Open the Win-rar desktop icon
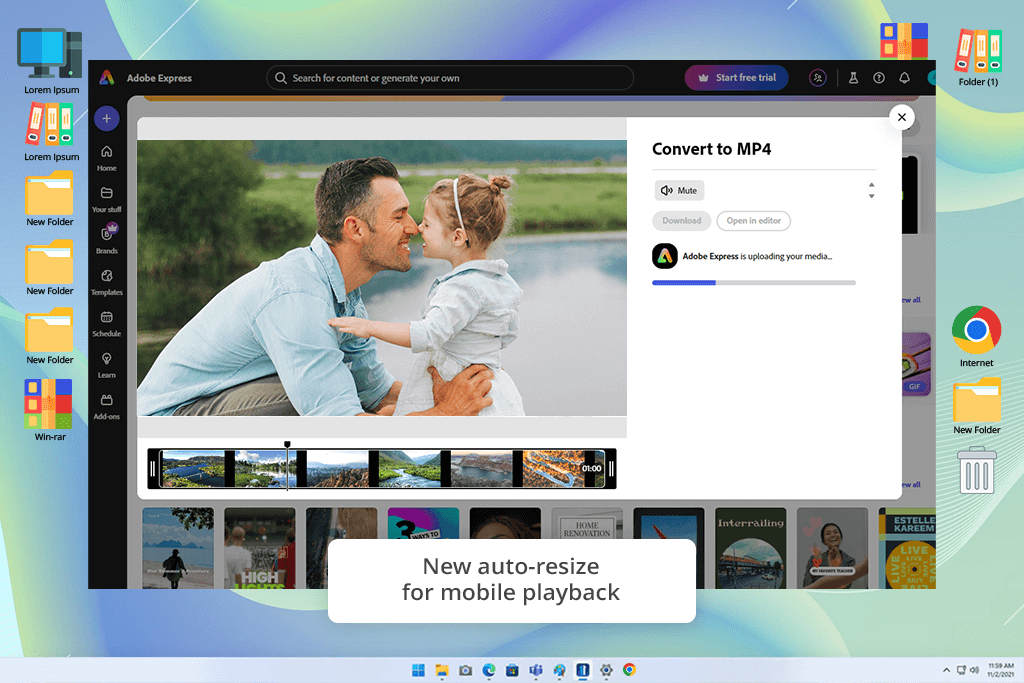 pyautogui.click(x=50, y=410)
